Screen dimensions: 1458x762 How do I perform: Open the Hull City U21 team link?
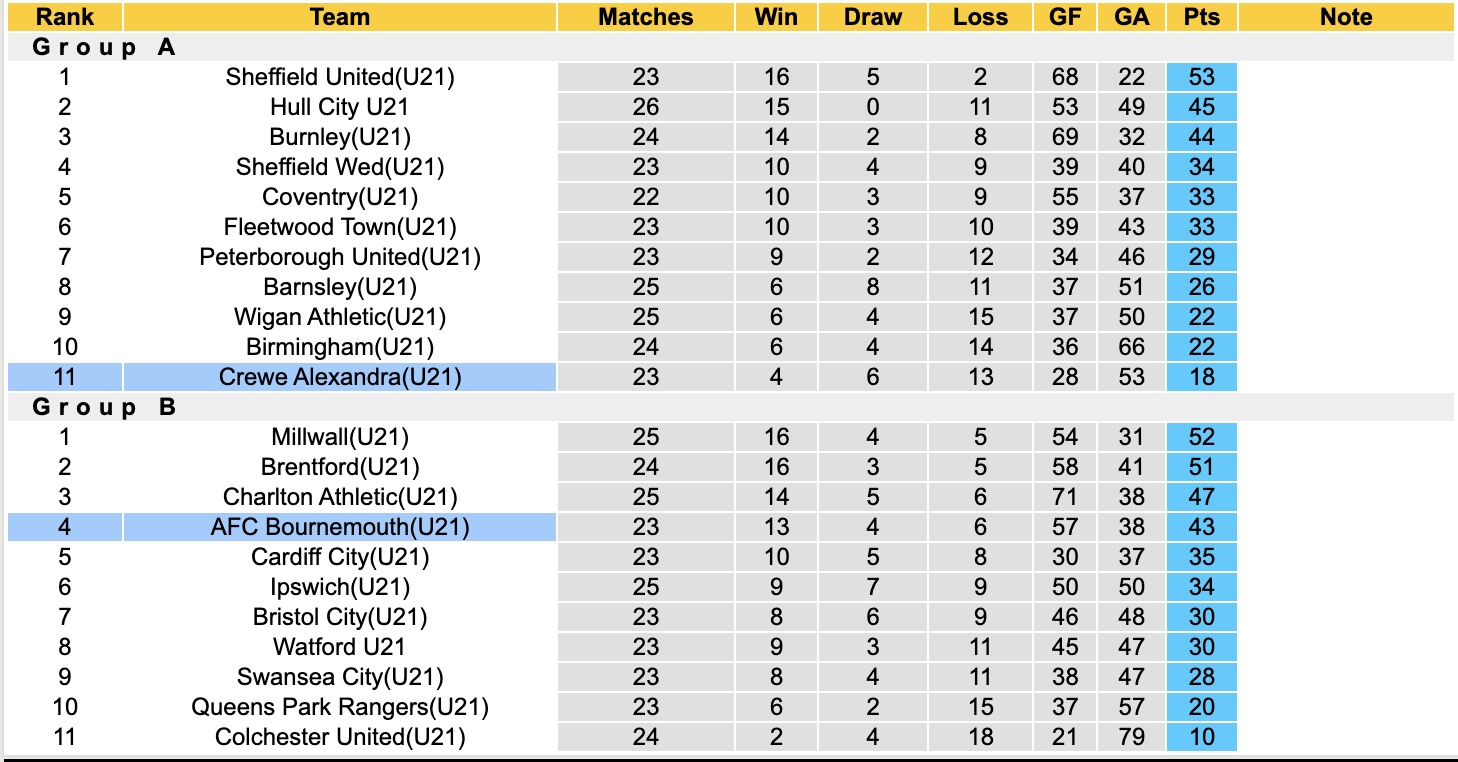340,107
